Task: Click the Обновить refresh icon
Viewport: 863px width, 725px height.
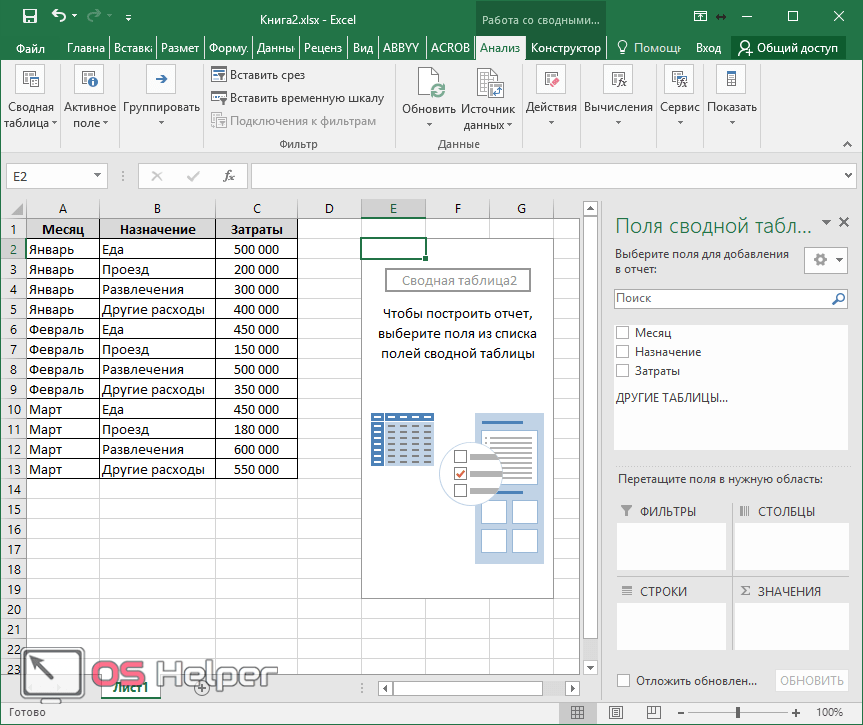Action: click(x=429, y=84)
